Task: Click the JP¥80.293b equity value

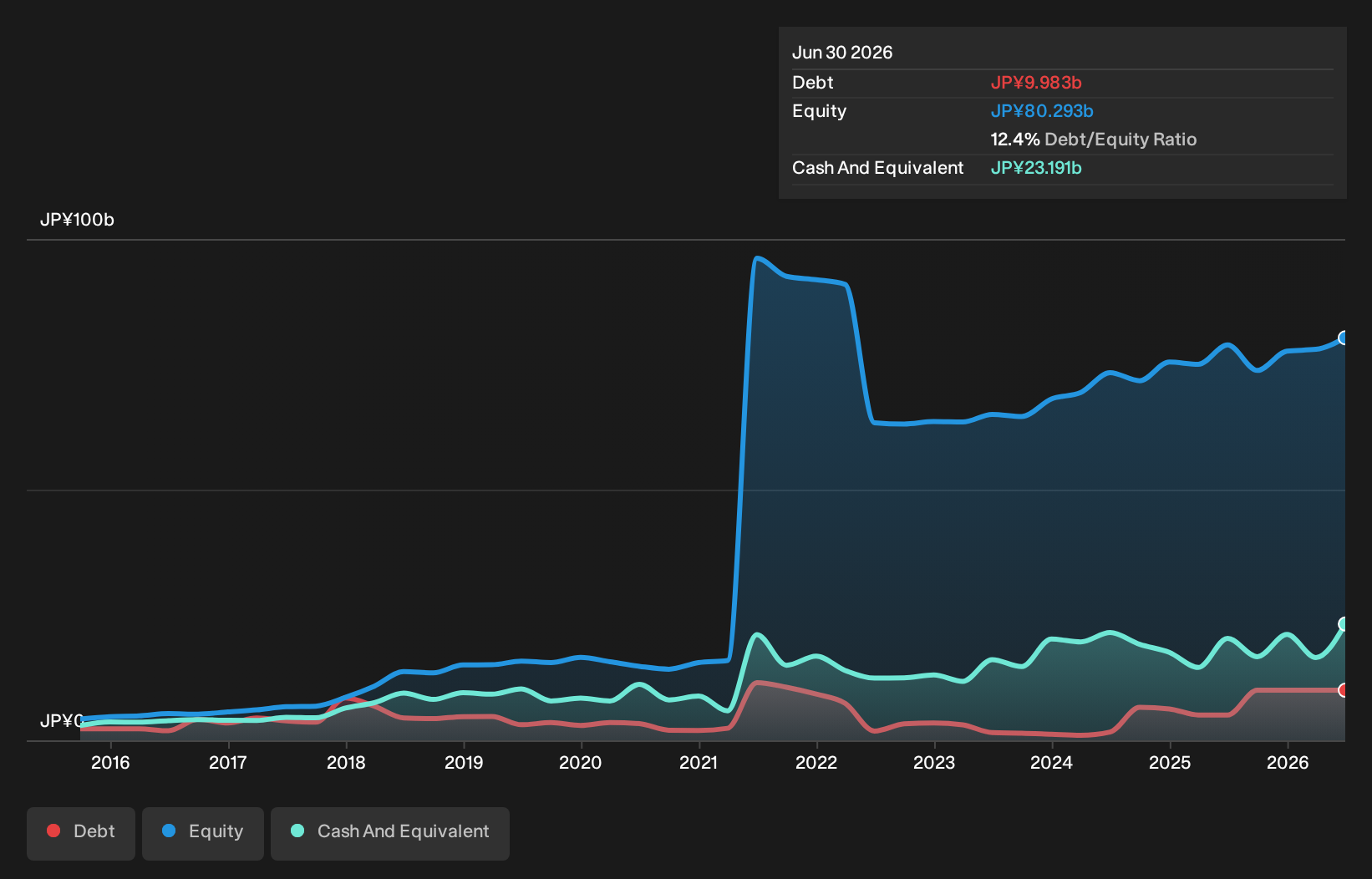Action: 1042,110
